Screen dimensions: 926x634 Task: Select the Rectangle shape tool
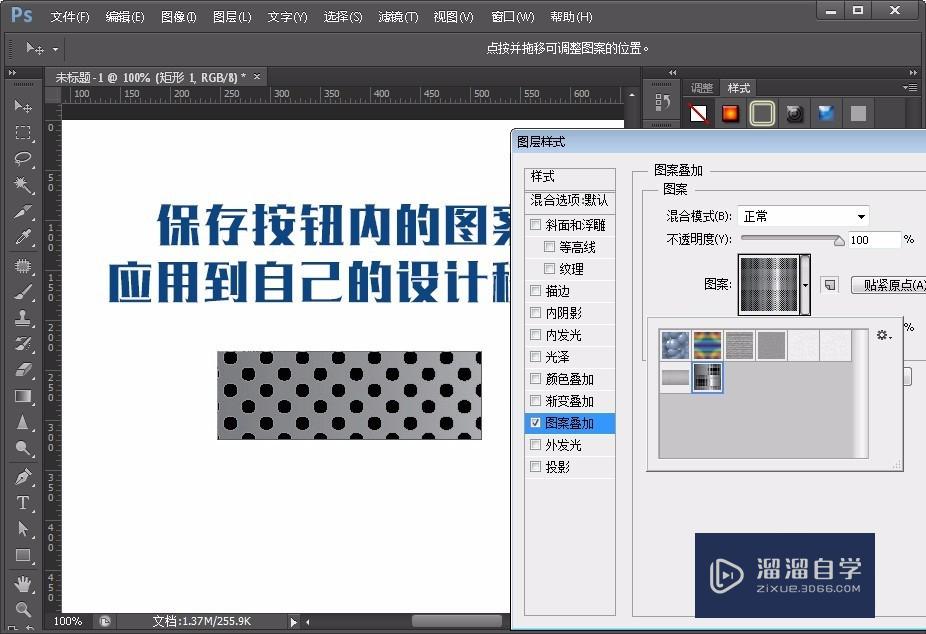pos(22,555)
